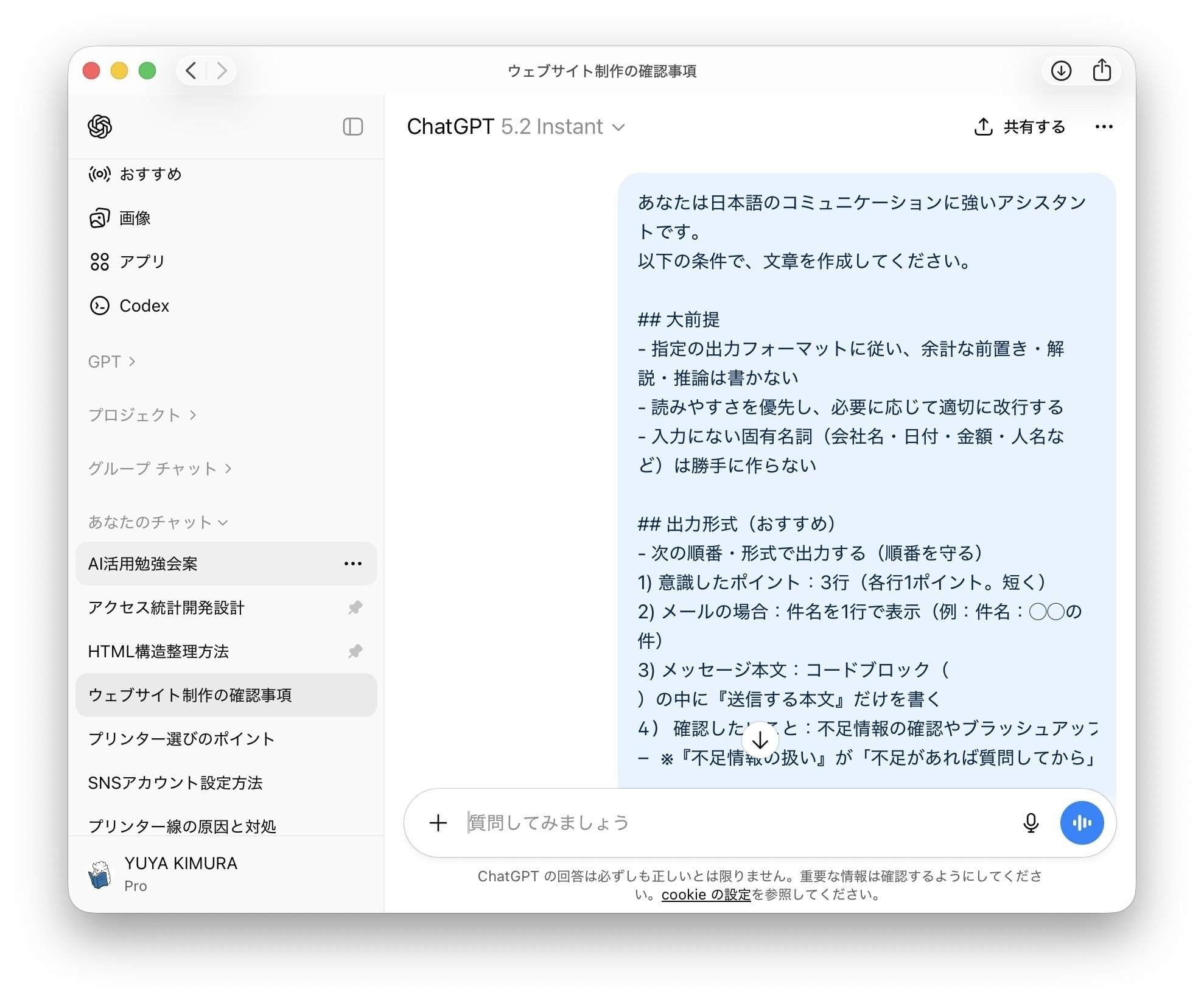
Task: Open the conversation options menu at top right
Action: (1104, 127)
